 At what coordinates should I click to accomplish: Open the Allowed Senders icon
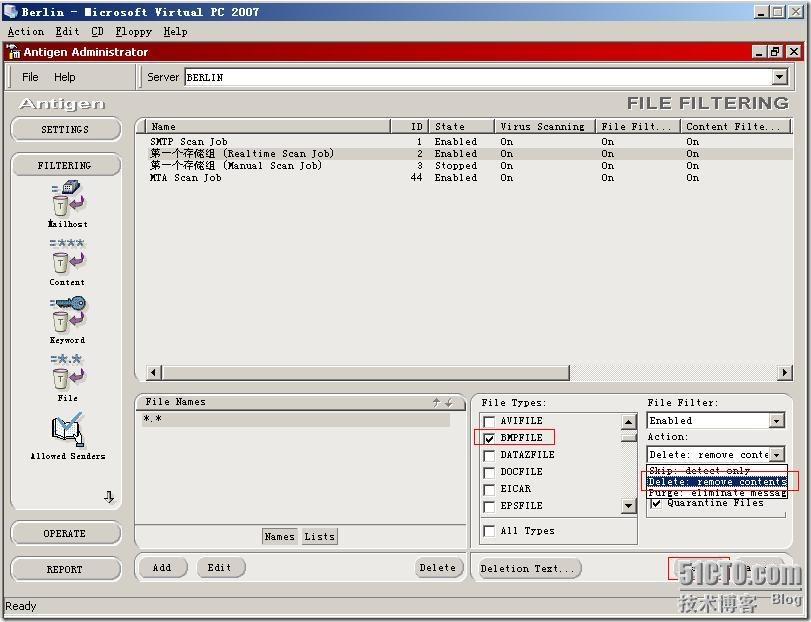(67, 436)
